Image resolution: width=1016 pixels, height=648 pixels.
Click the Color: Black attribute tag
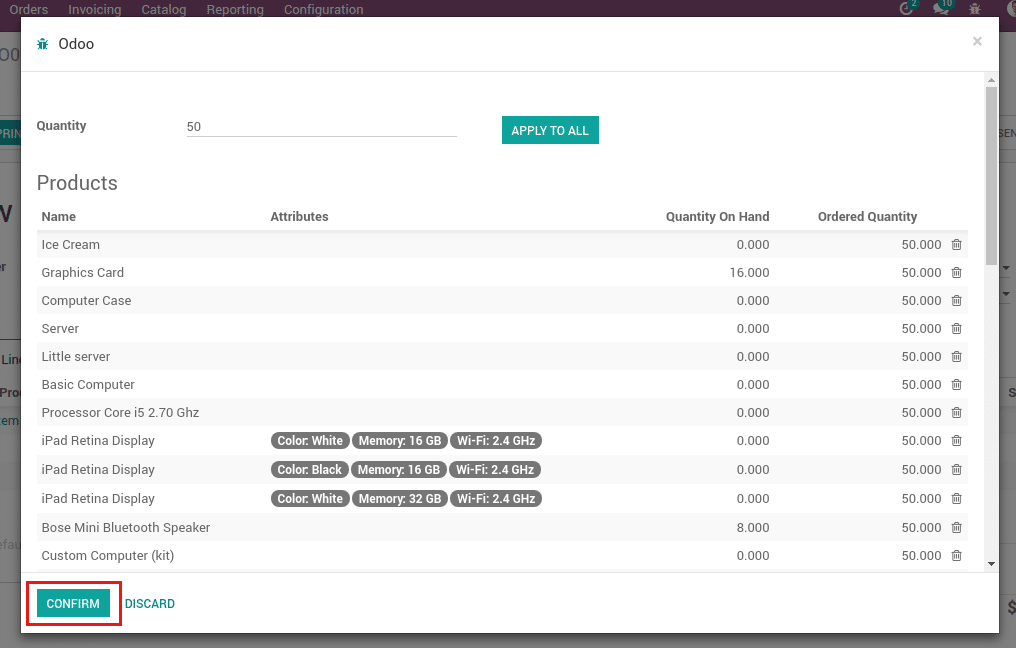(x=310, y=470)
